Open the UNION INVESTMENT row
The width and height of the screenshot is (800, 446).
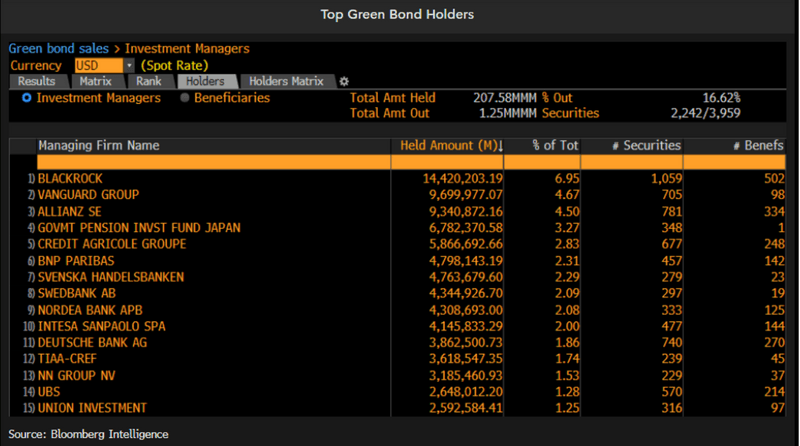397,408
